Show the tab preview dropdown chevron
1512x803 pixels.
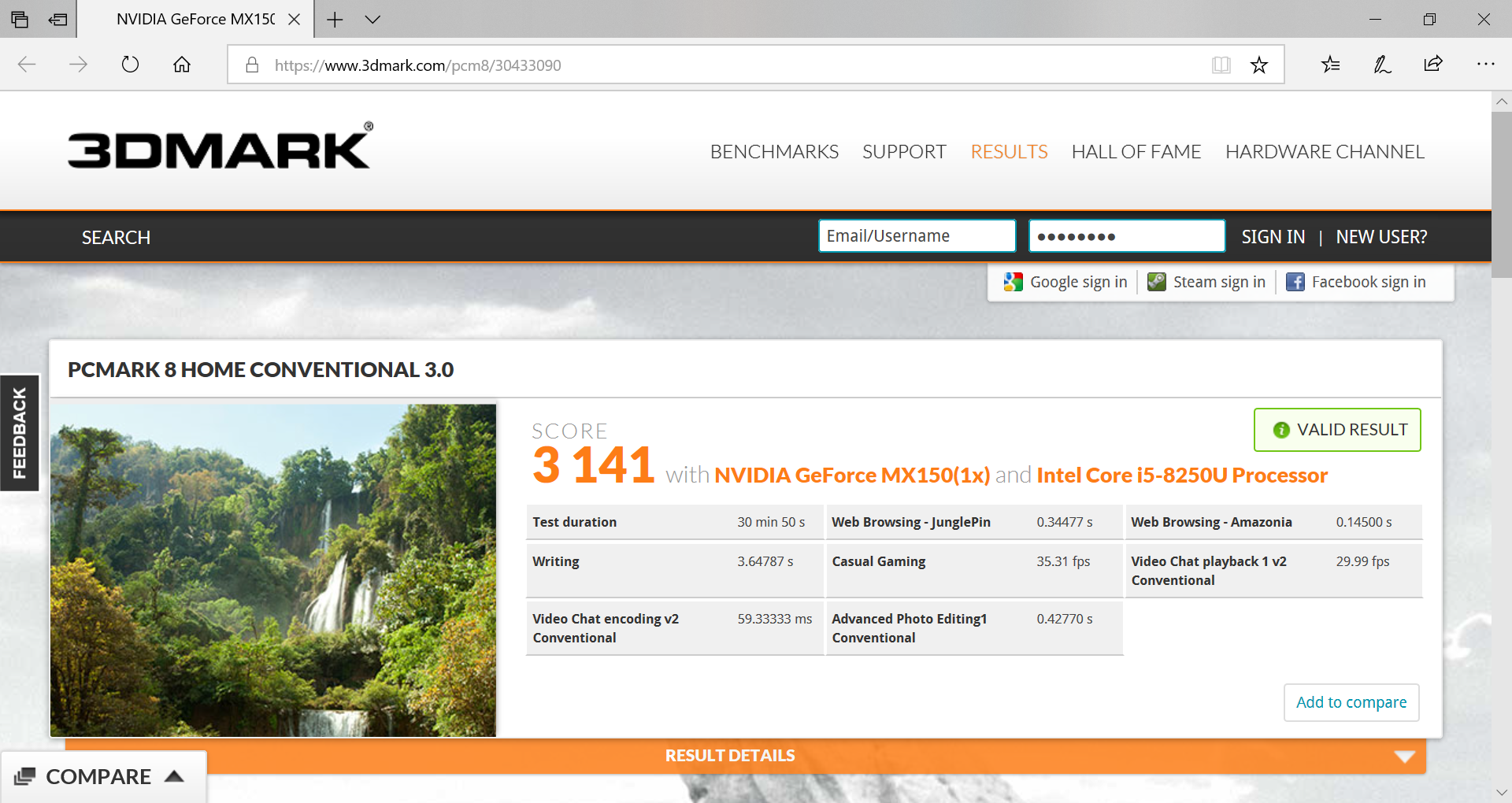(x=373, y=20)
